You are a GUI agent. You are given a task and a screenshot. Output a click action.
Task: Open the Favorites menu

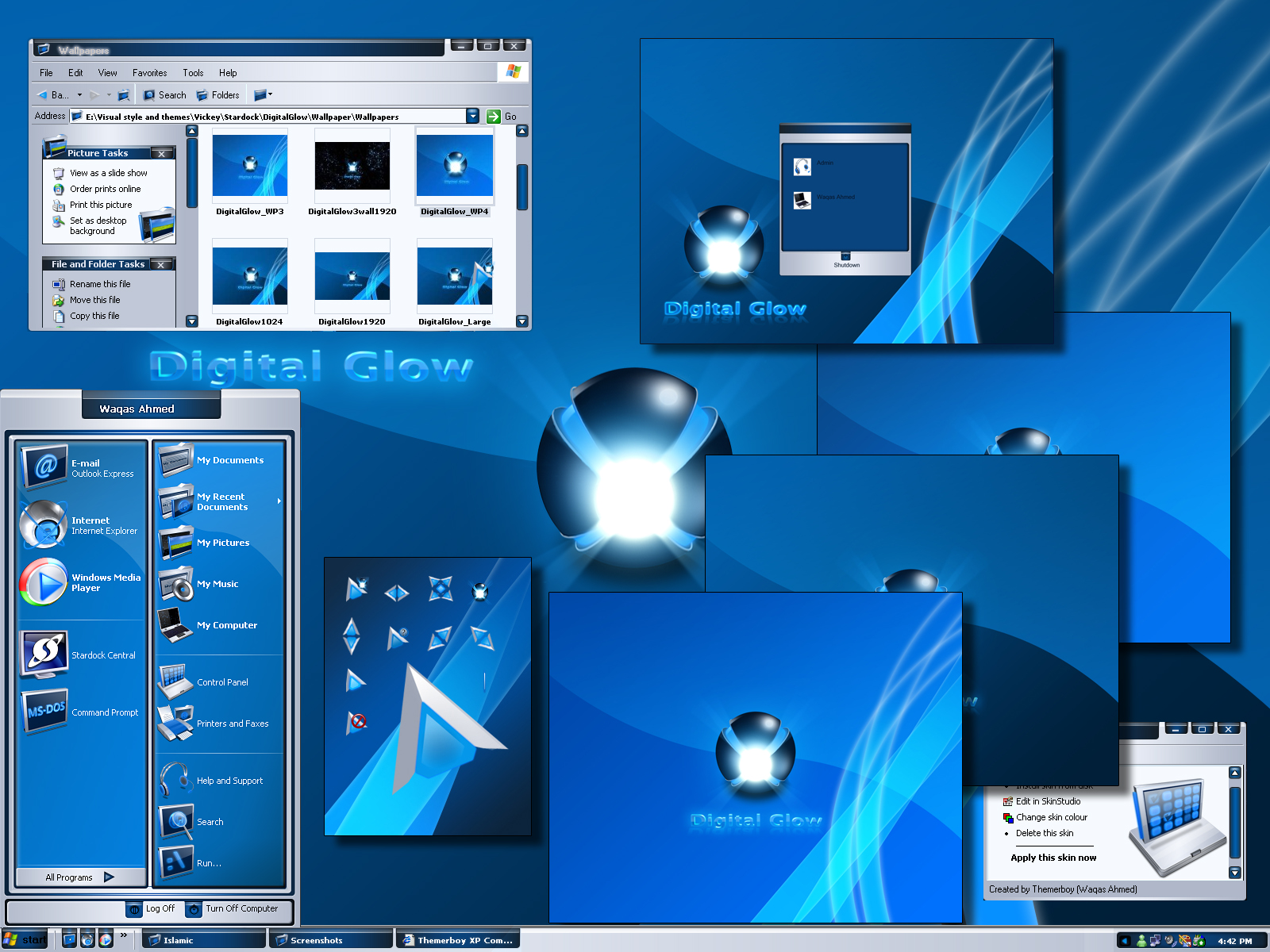(149, 73)
